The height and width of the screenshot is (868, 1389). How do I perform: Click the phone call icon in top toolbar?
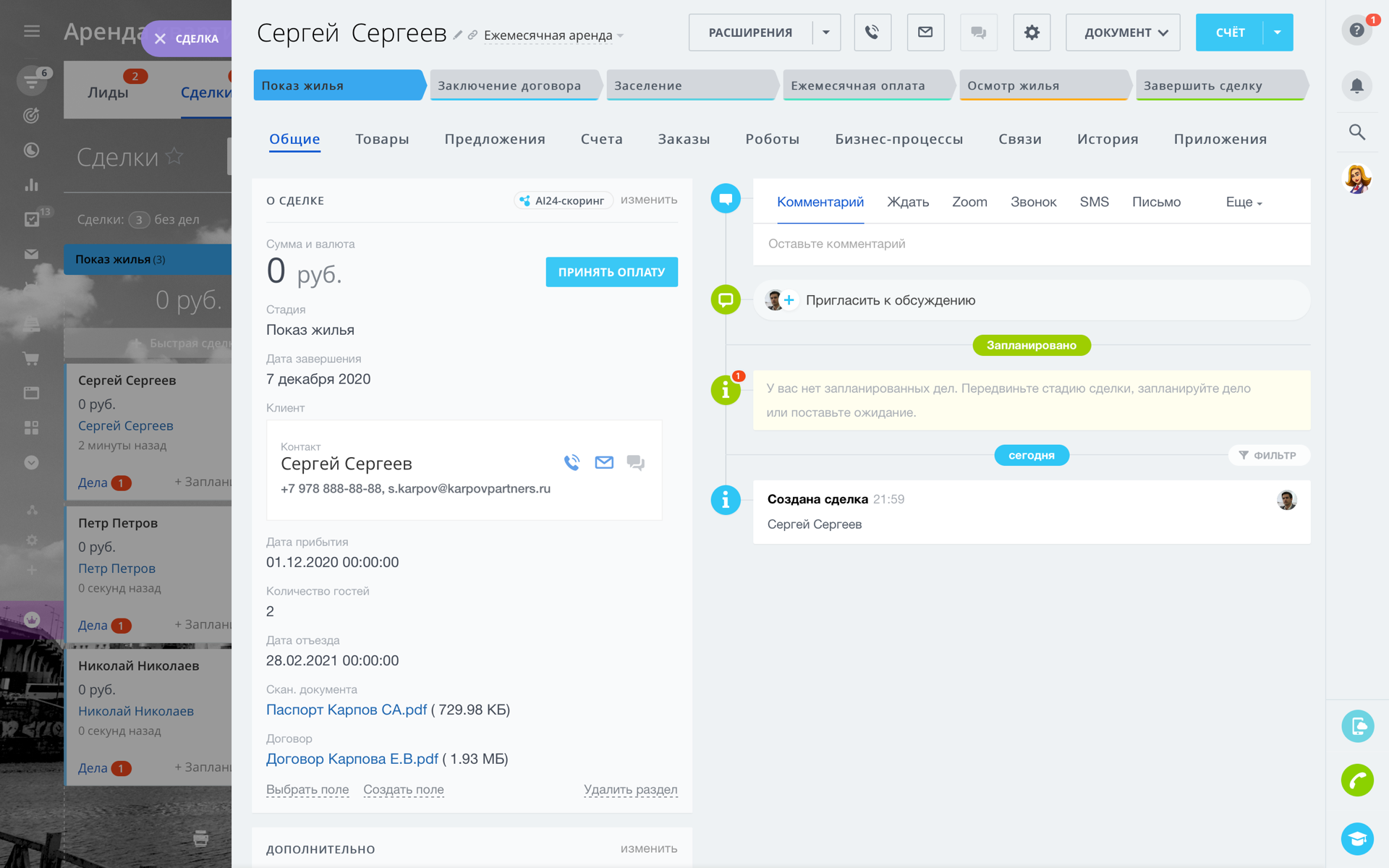(x=872, y=33)
